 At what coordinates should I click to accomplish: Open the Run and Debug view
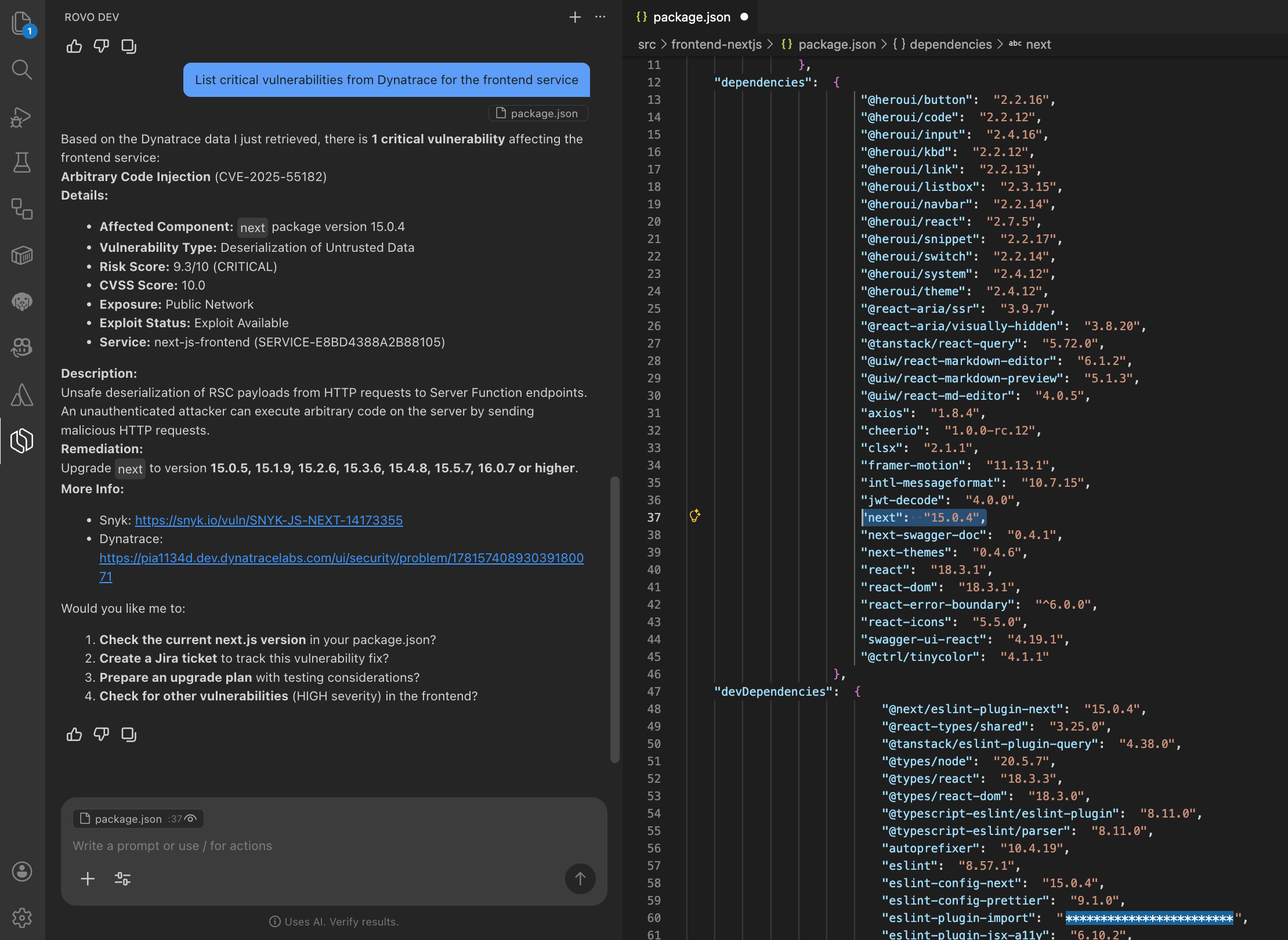click(21, 117)
